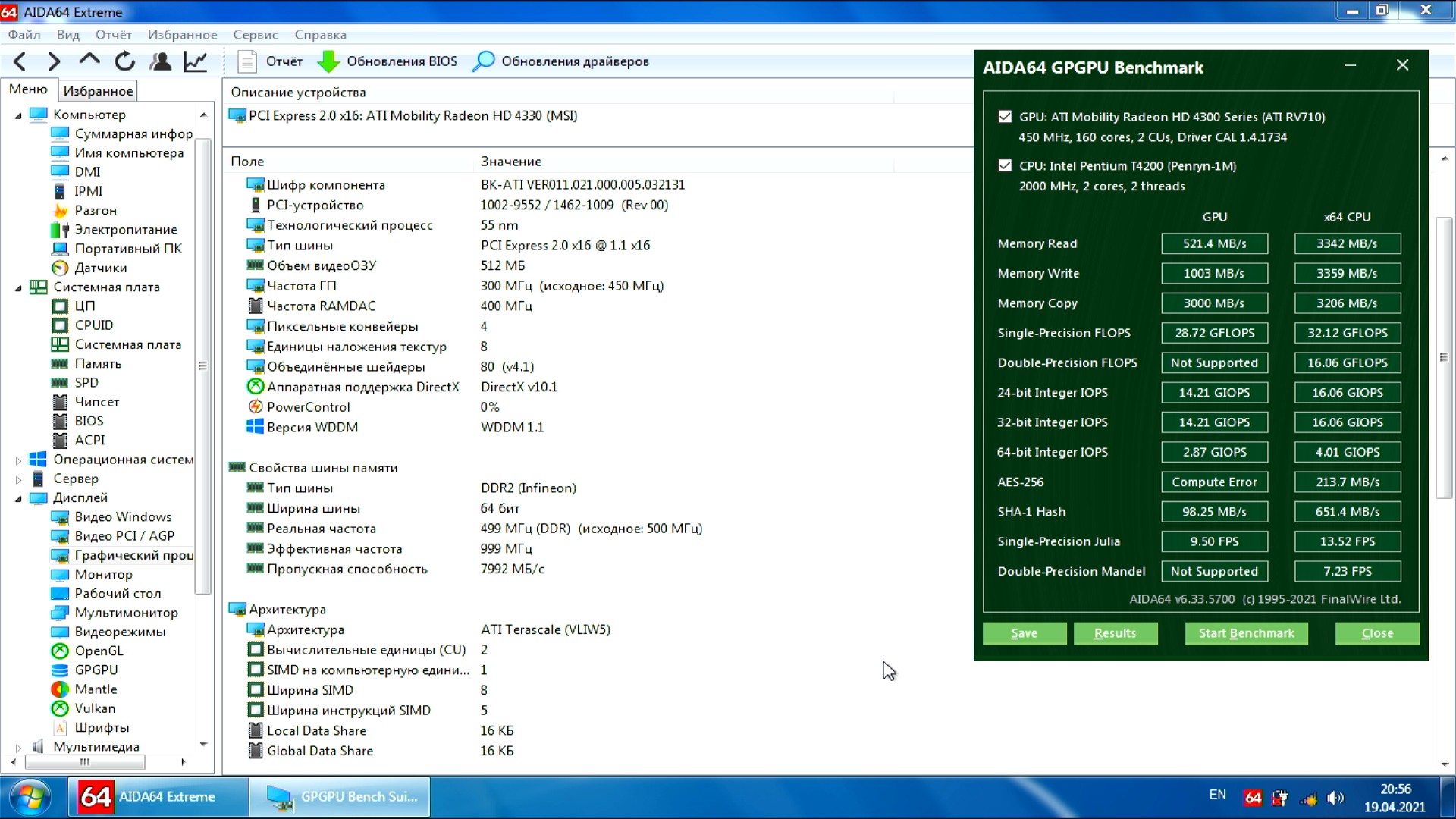Open the Сервис menu
The height and width of the screenshot is (819, 1456).
click(255, 35)
